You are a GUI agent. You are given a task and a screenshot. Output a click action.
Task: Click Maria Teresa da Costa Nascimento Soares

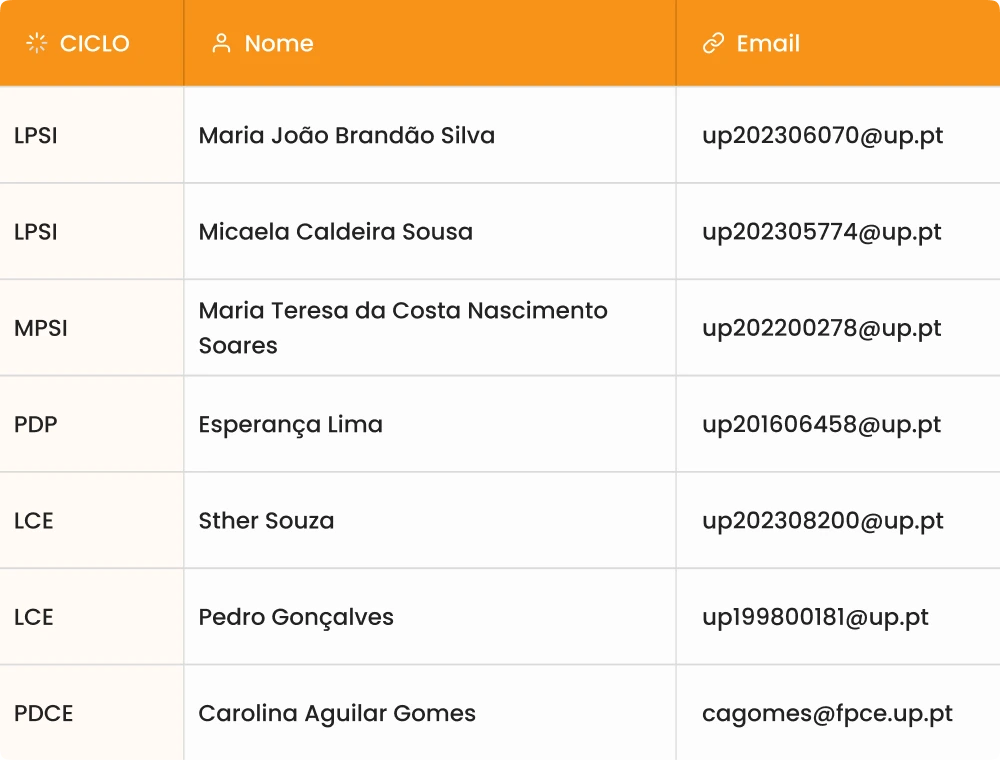tap(403, 328)
